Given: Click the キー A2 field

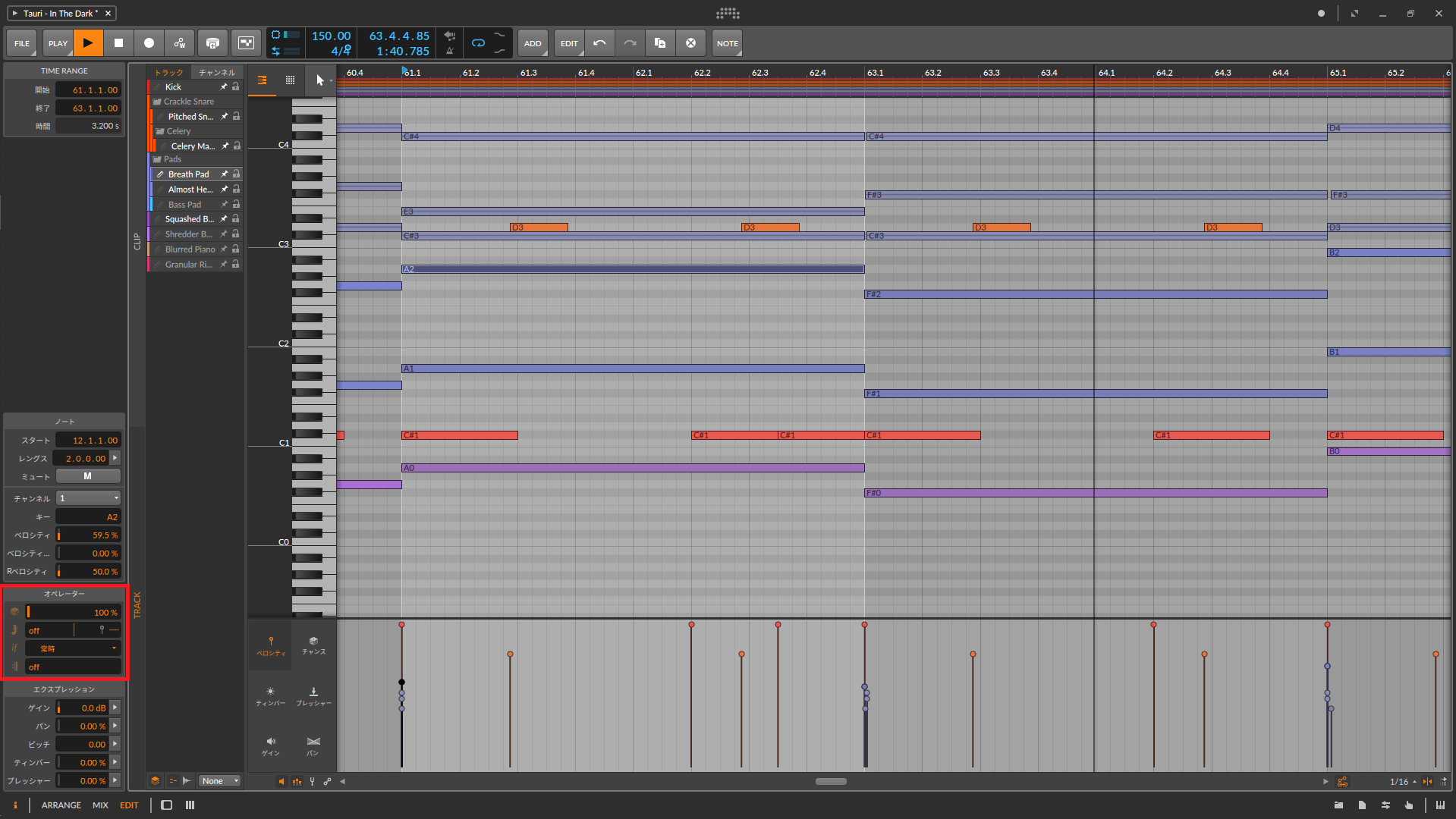Looking at the screenshot, I should (x=88, y=517).
